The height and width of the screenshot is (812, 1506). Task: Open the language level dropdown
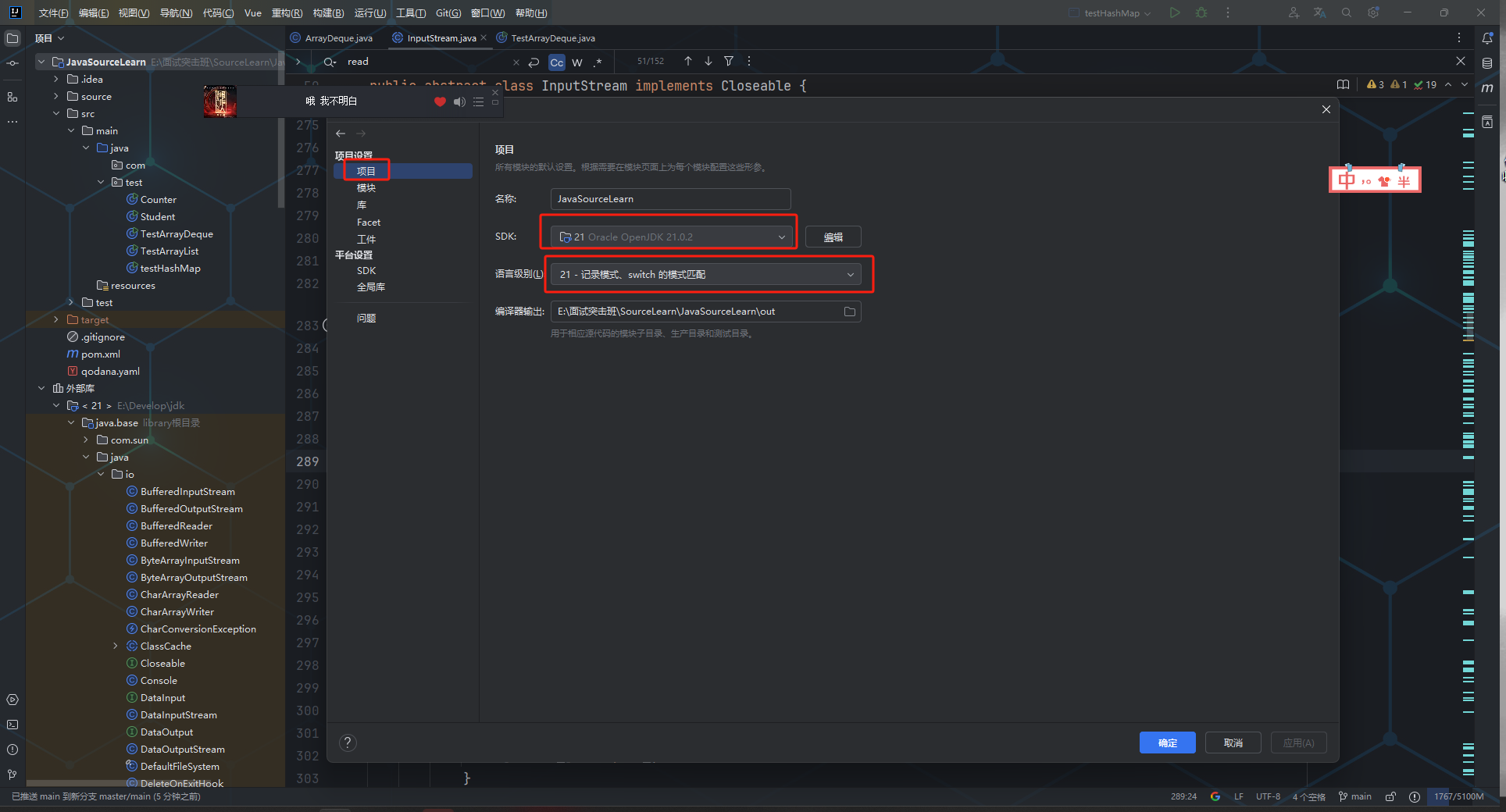[705, 274]
